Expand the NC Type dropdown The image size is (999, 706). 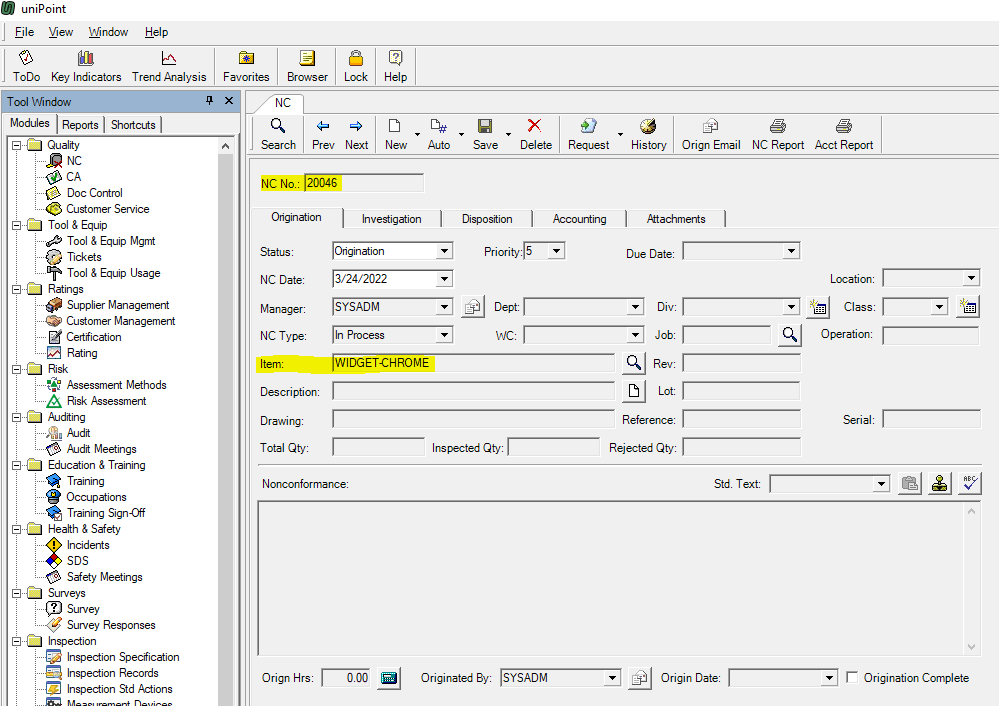point(444,335)
